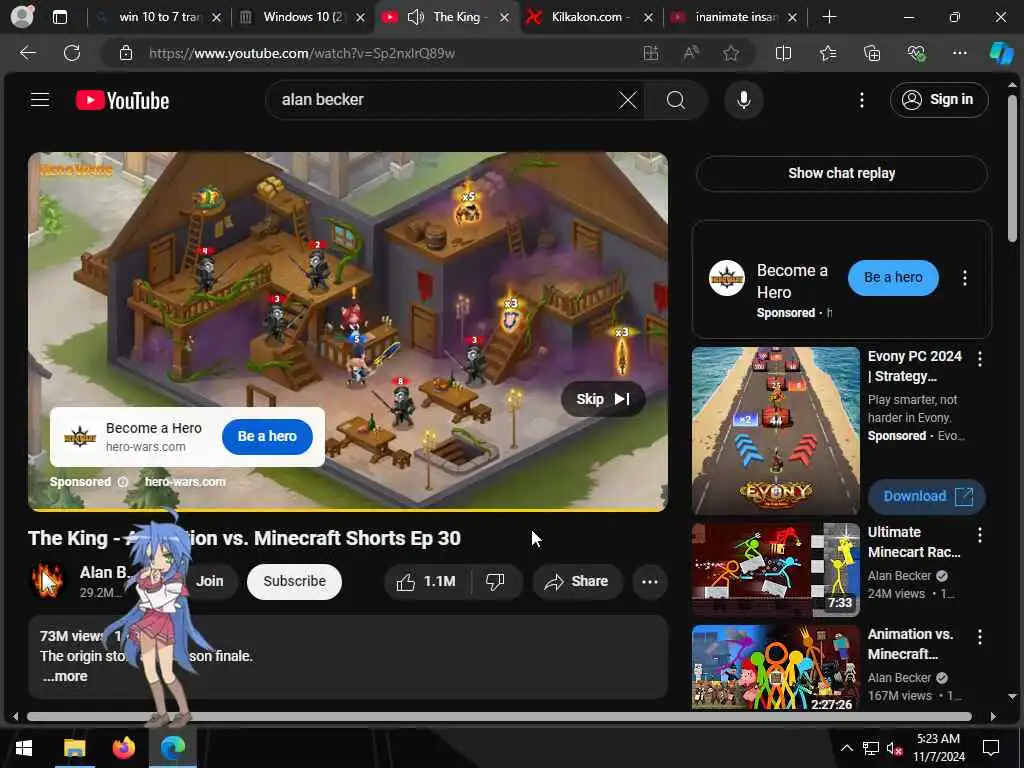Open the Animation vs. Minecraft video thumbnail

pos(776,667)
